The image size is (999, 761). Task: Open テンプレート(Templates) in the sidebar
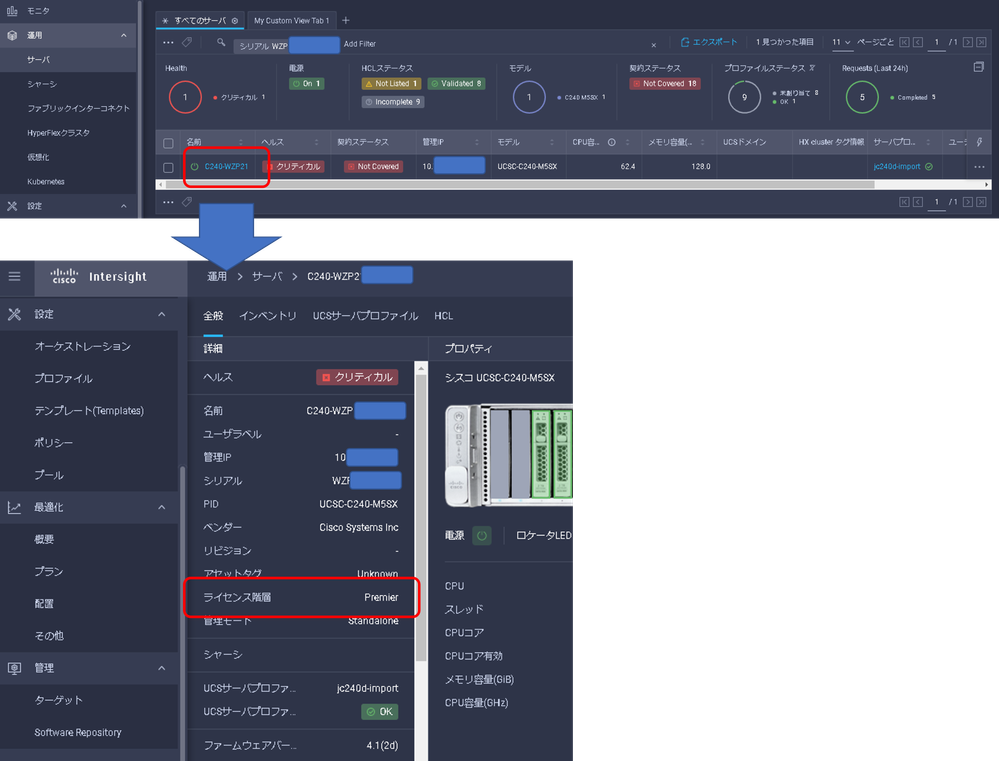pos(89,410)
